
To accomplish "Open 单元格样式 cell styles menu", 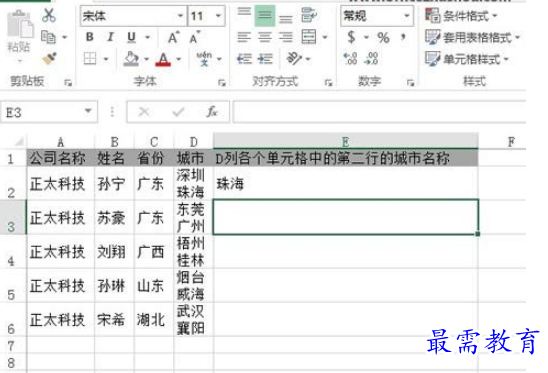I will pyautogui.click(x=467, y=59).
